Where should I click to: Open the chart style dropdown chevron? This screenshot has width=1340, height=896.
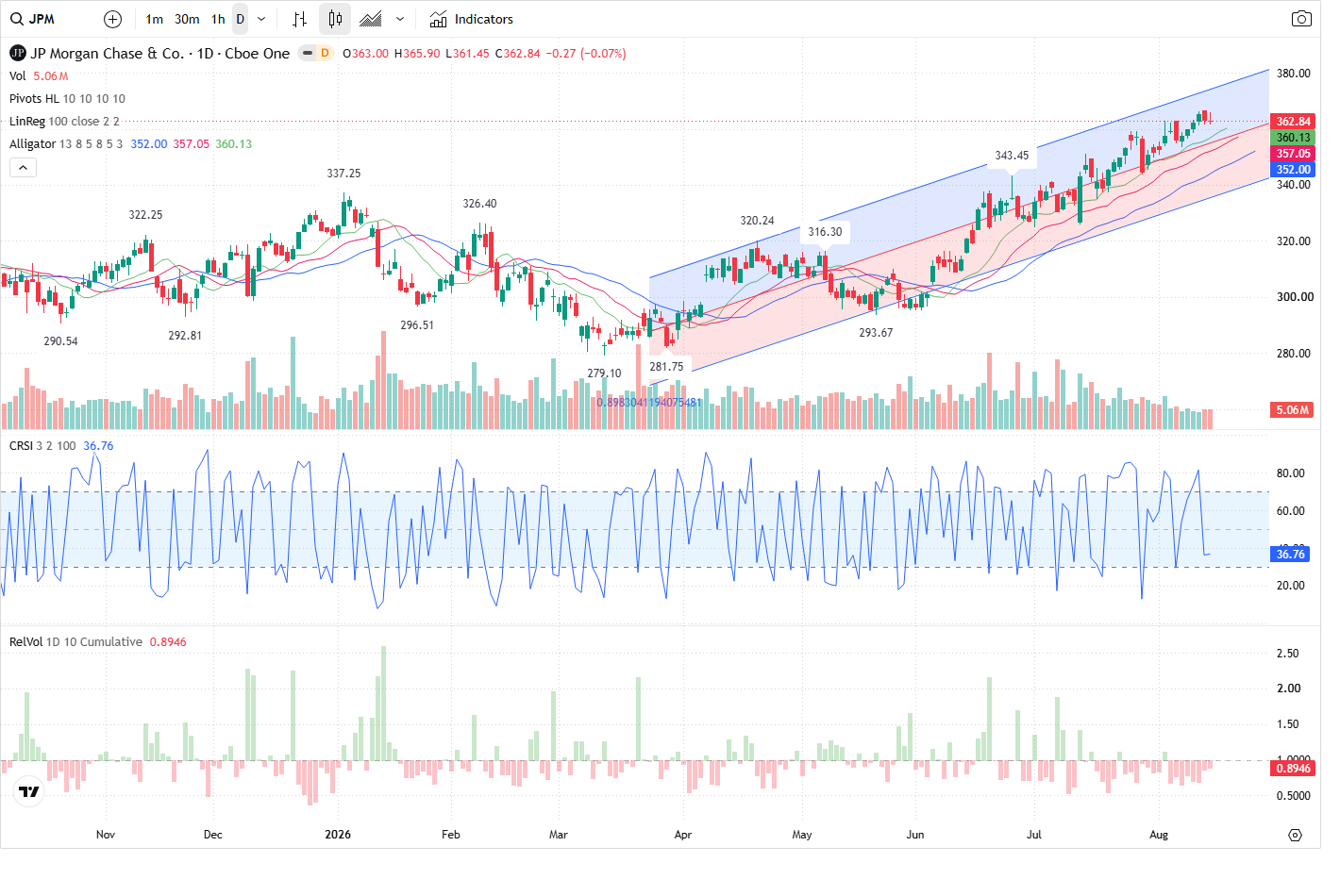point(400,19)
